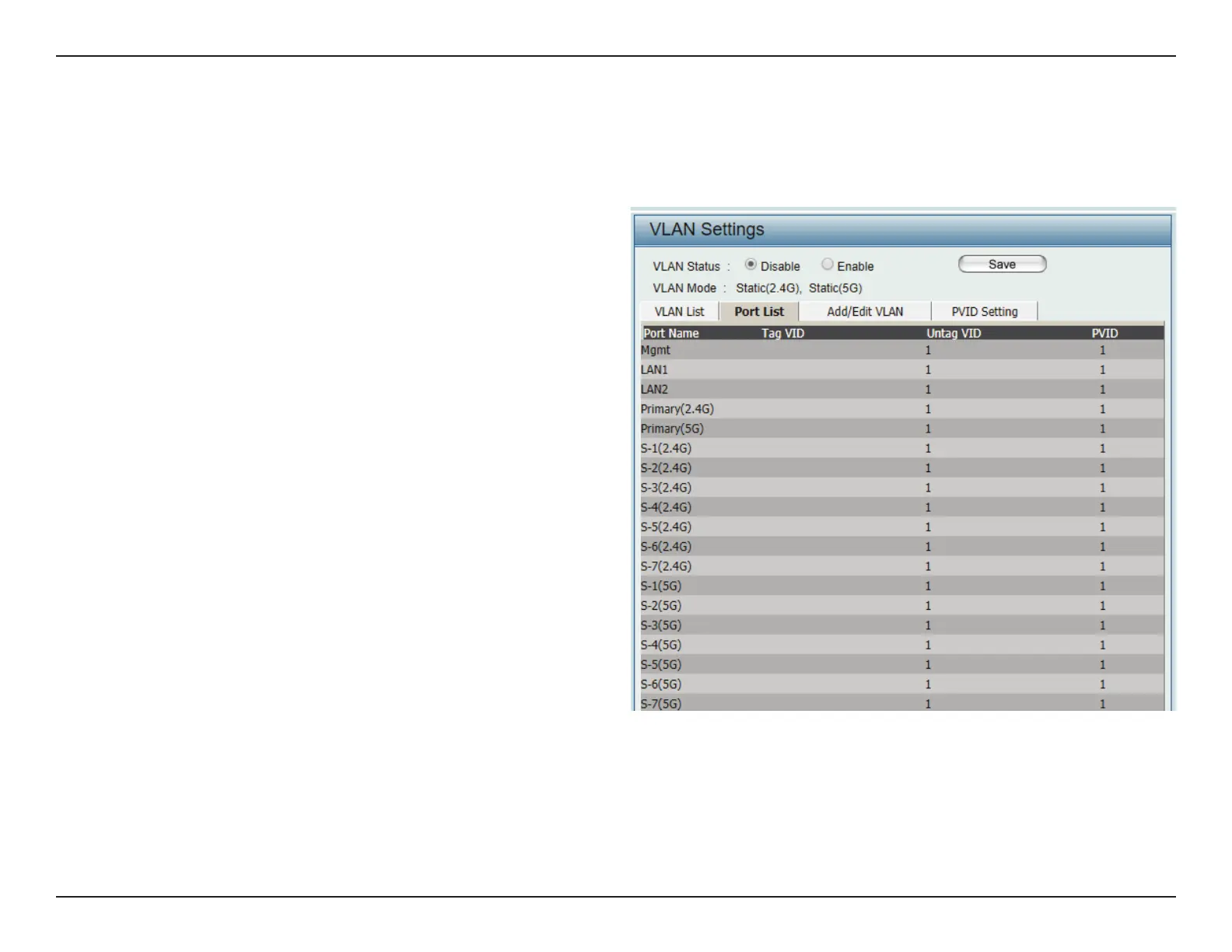Click the VLAN Status label

pos(686,266)
